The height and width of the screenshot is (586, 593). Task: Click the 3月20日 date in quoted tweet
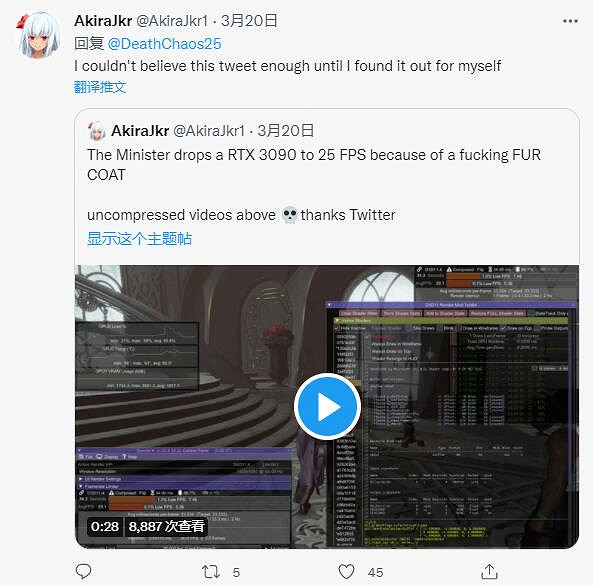point(286,131)
